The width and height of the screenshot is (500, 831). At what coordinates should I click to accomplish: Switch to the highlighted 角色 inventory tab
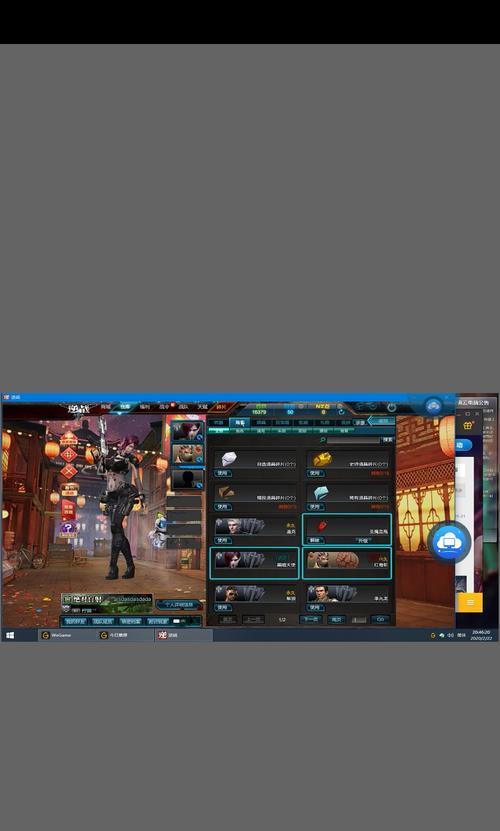coord(240,423)
